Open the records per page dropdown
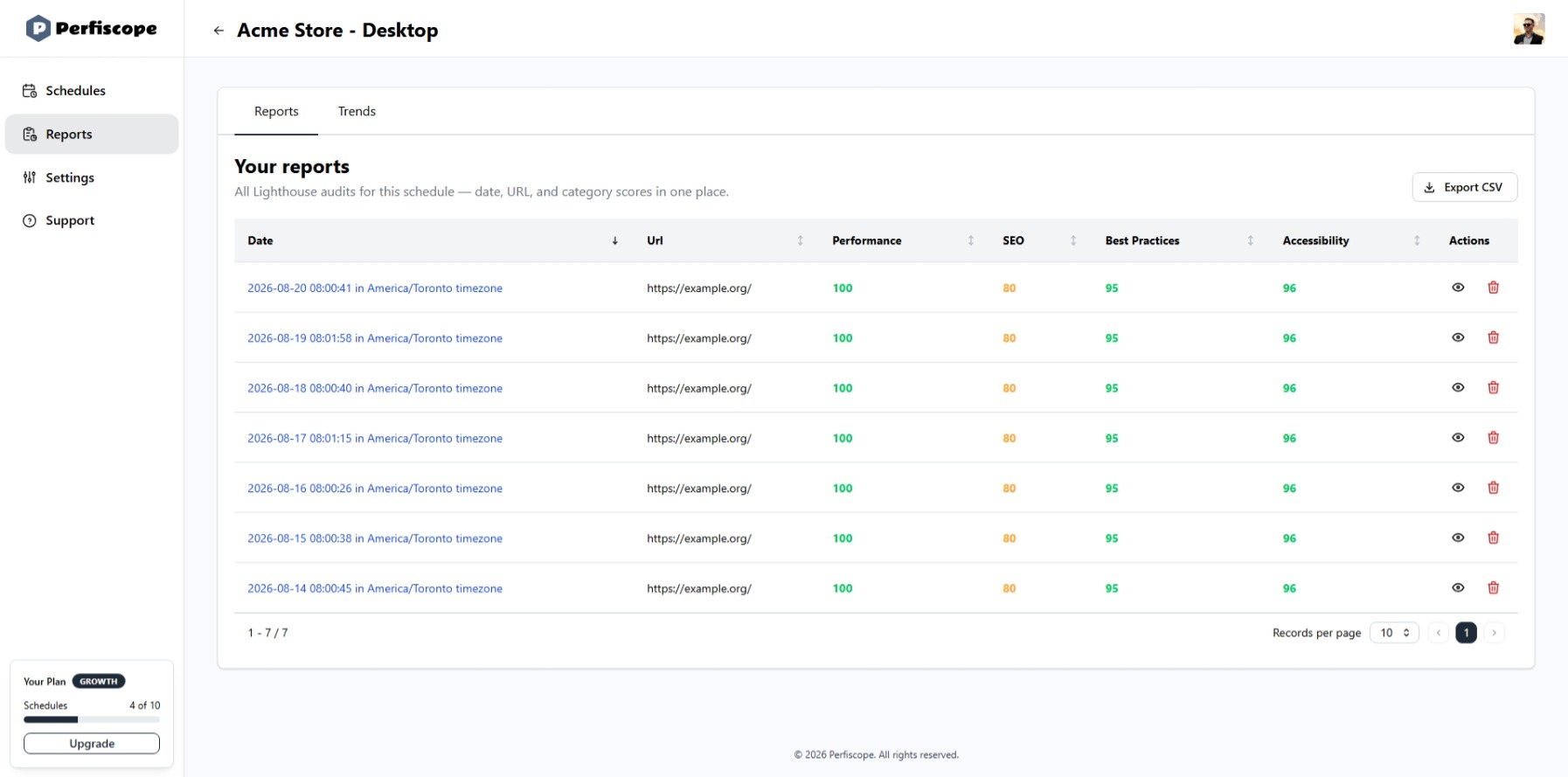Viewport: 1568px width, 777px height. click(1394, 633)
